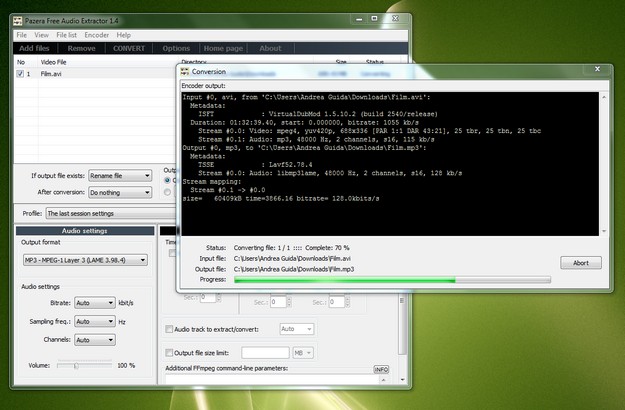Open the Sampling freq. dropdown
Viewport: 625px width, 410px height.
coord(95,322)
